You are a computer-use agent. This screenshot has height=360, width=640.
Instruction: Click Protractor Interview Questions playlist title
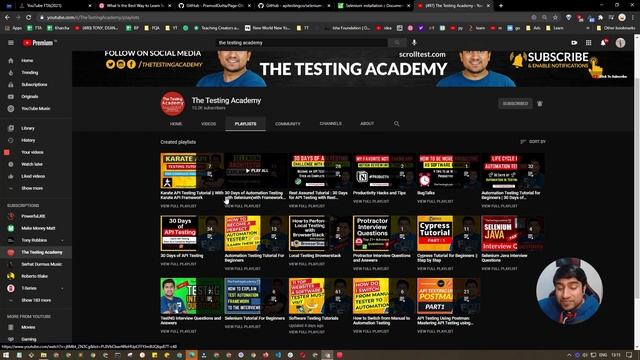382,258
